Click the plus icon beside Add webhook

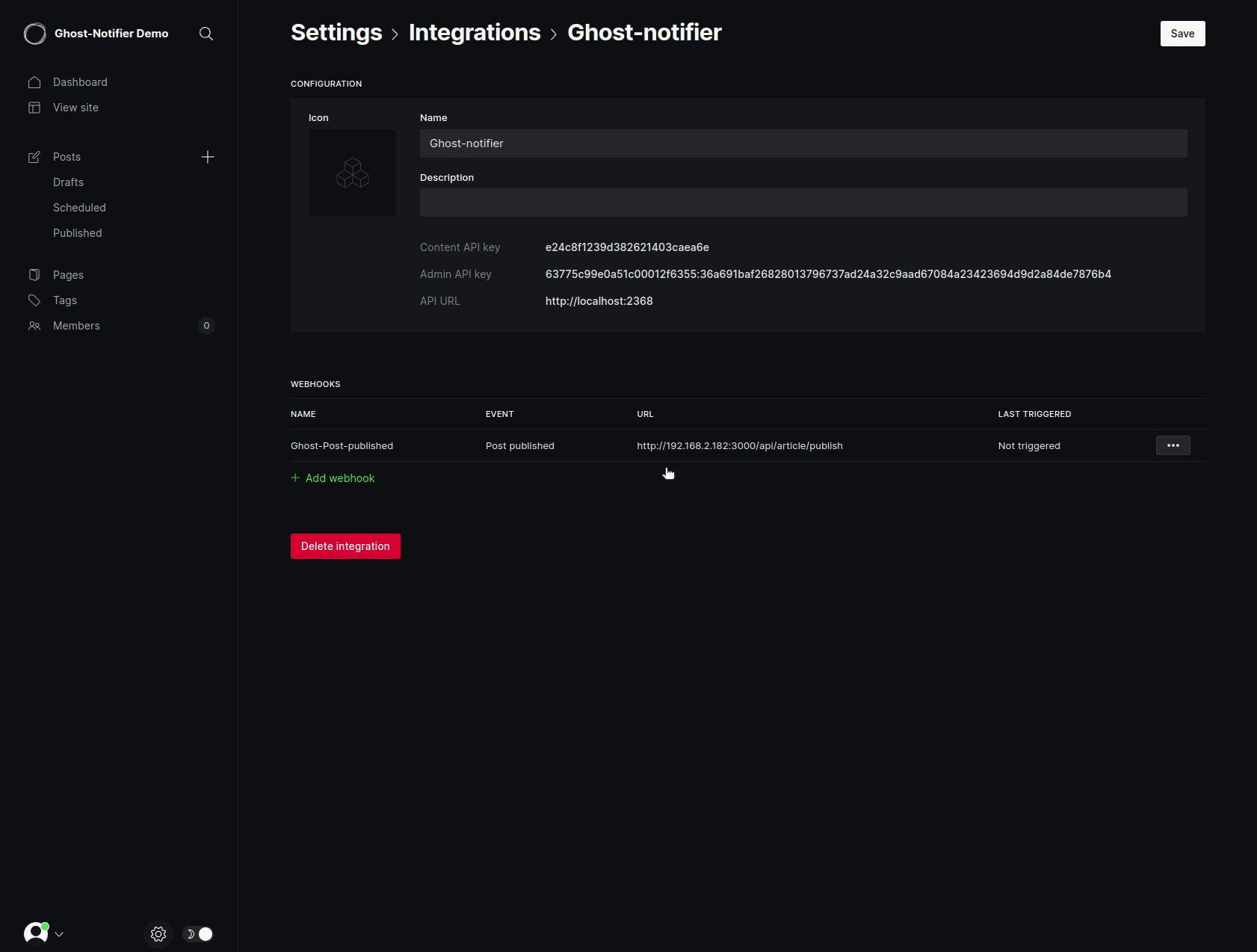295,478
